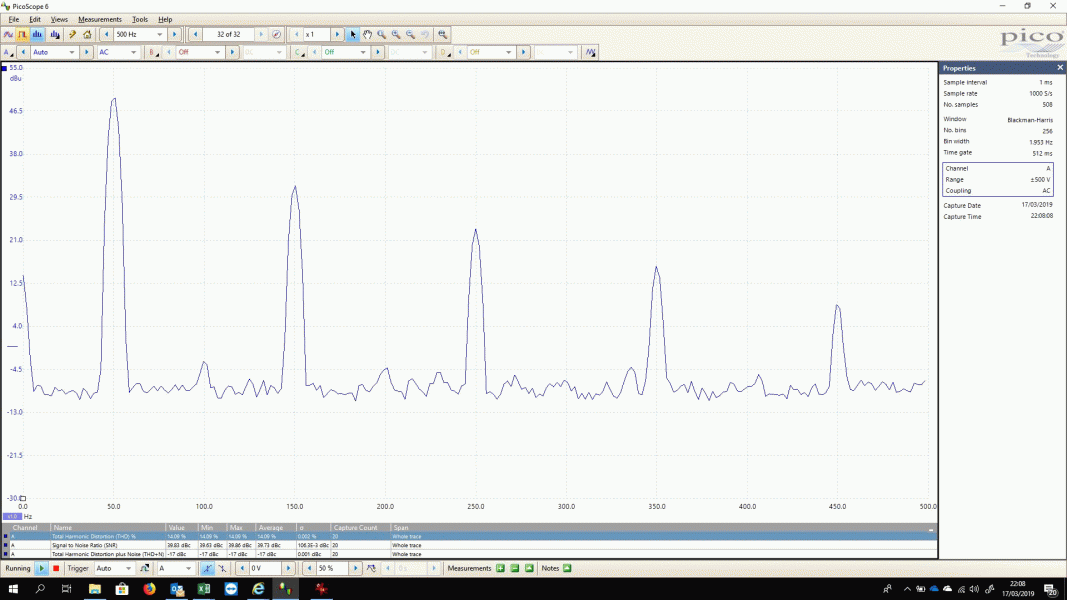Select the Total Harmonic Distortion (THD) % row
This screenshot has height=600, width=1067.
470,536
